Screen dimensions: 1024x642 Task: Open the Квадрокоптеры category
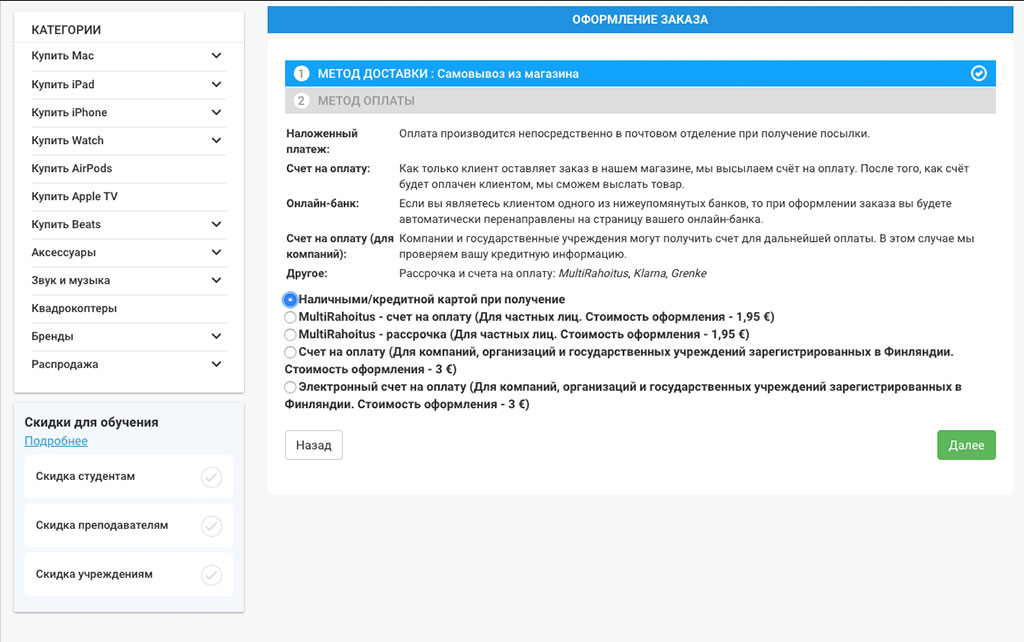click(x=74, y=308)
